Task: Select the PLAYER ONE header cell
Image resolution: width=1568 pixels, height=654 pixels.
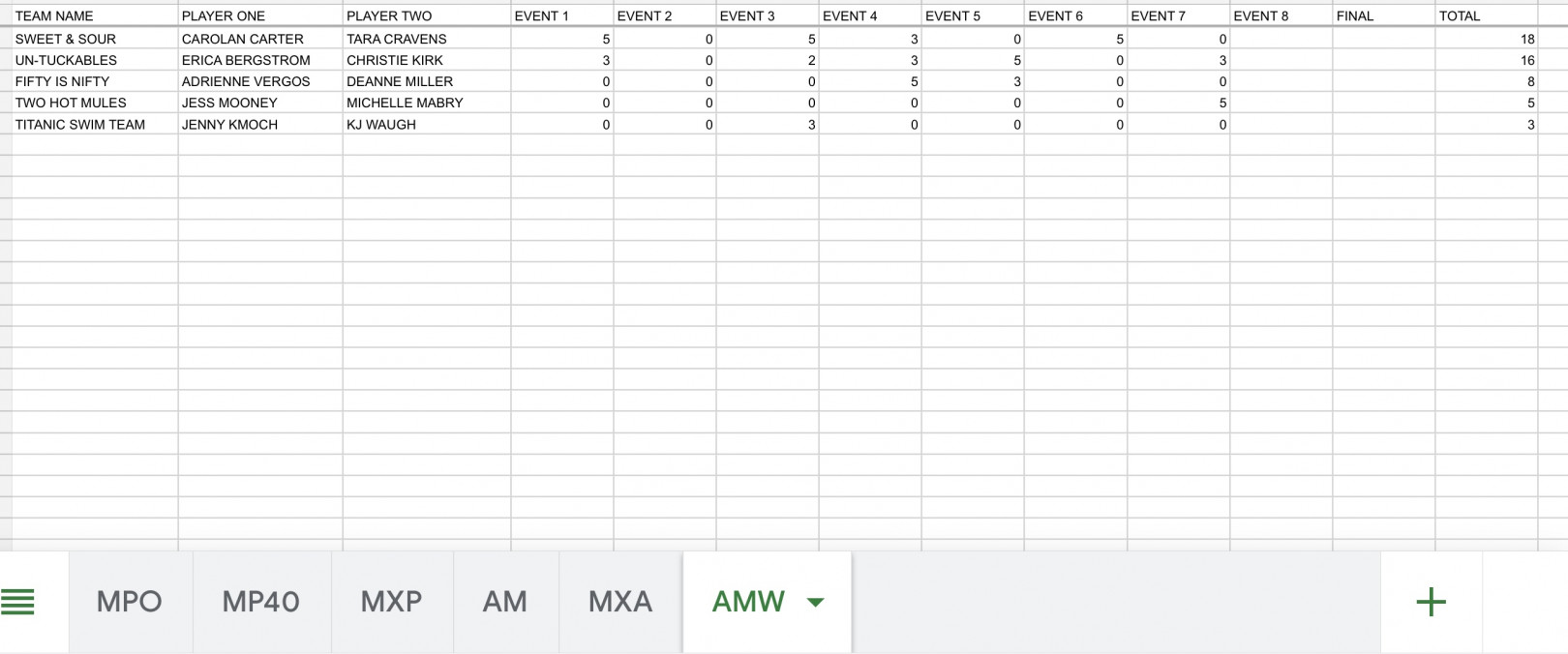Action: pyautogui.click(x=260, y=15)
